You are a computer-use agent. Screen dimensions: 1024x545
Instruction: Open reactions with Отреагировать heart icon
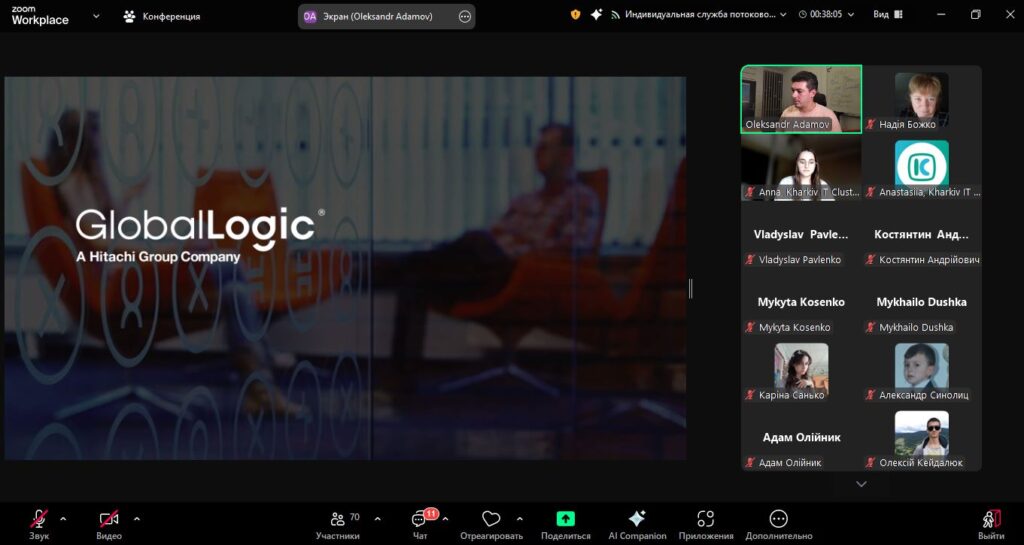[491, 525]
